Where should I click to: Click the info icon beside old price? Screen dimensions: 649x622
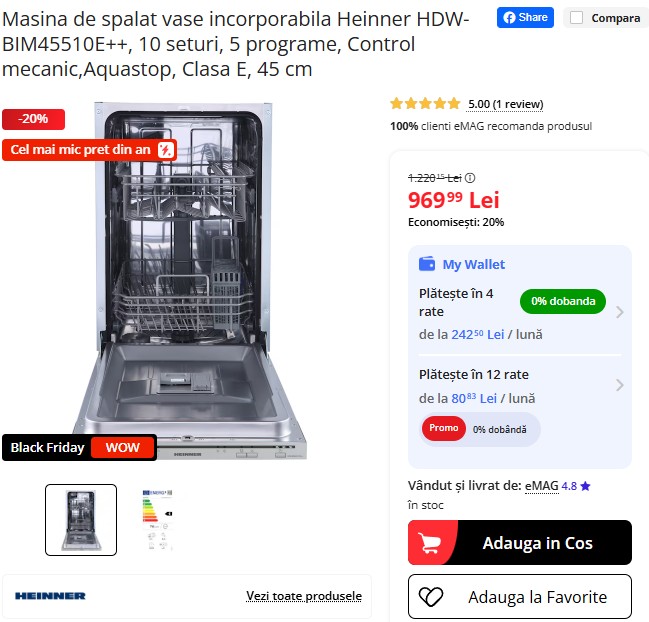point(470,177)
